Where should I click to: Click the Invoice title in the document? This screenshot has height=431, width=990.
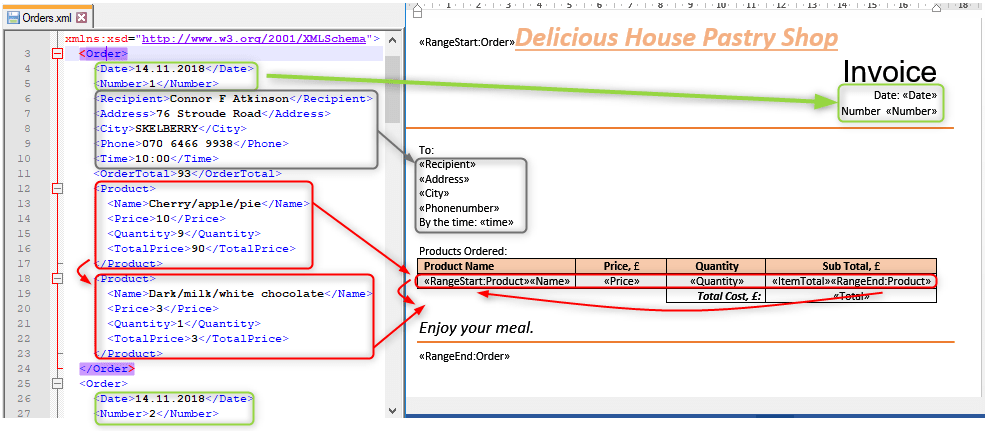(x=890, y=71)
